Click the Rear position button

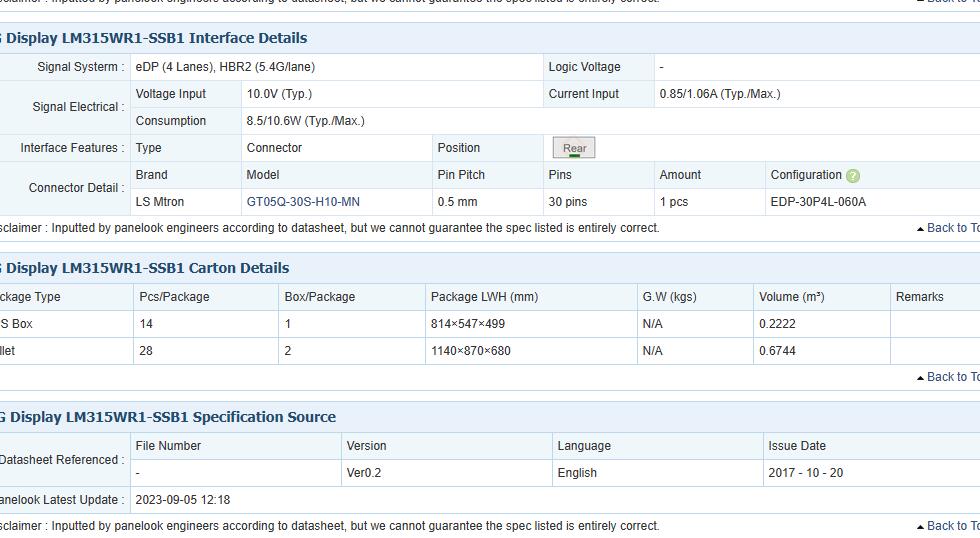click(574, 148)
